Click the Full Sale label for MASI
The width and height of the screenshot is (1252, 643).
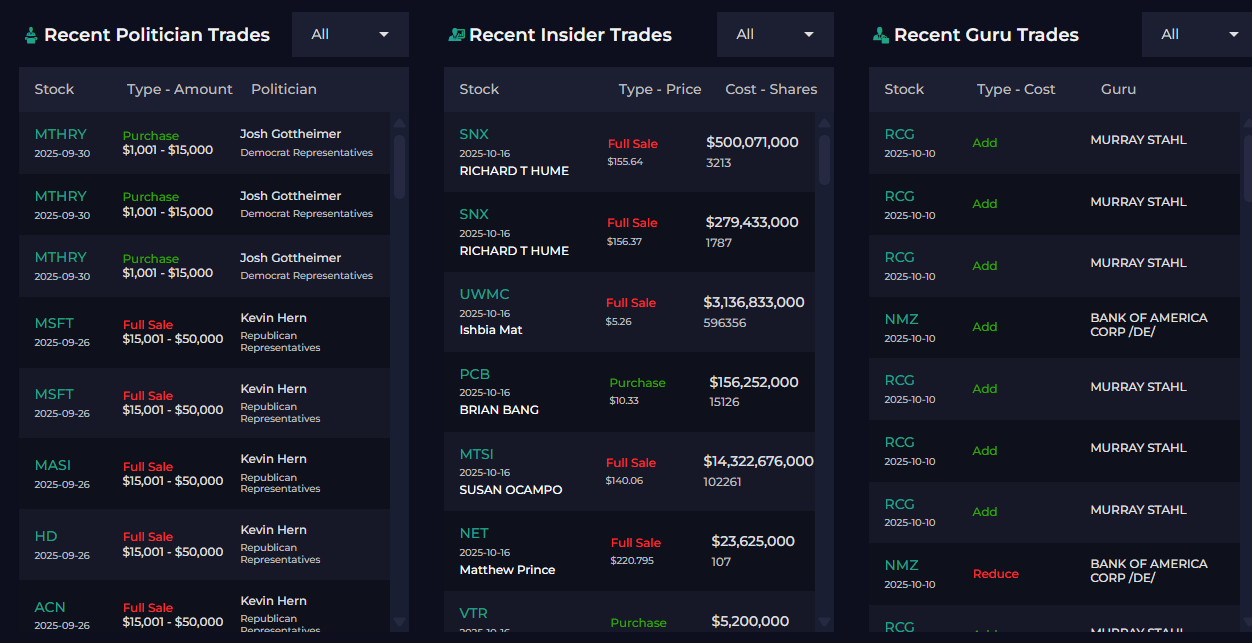[x=148, y=467]
